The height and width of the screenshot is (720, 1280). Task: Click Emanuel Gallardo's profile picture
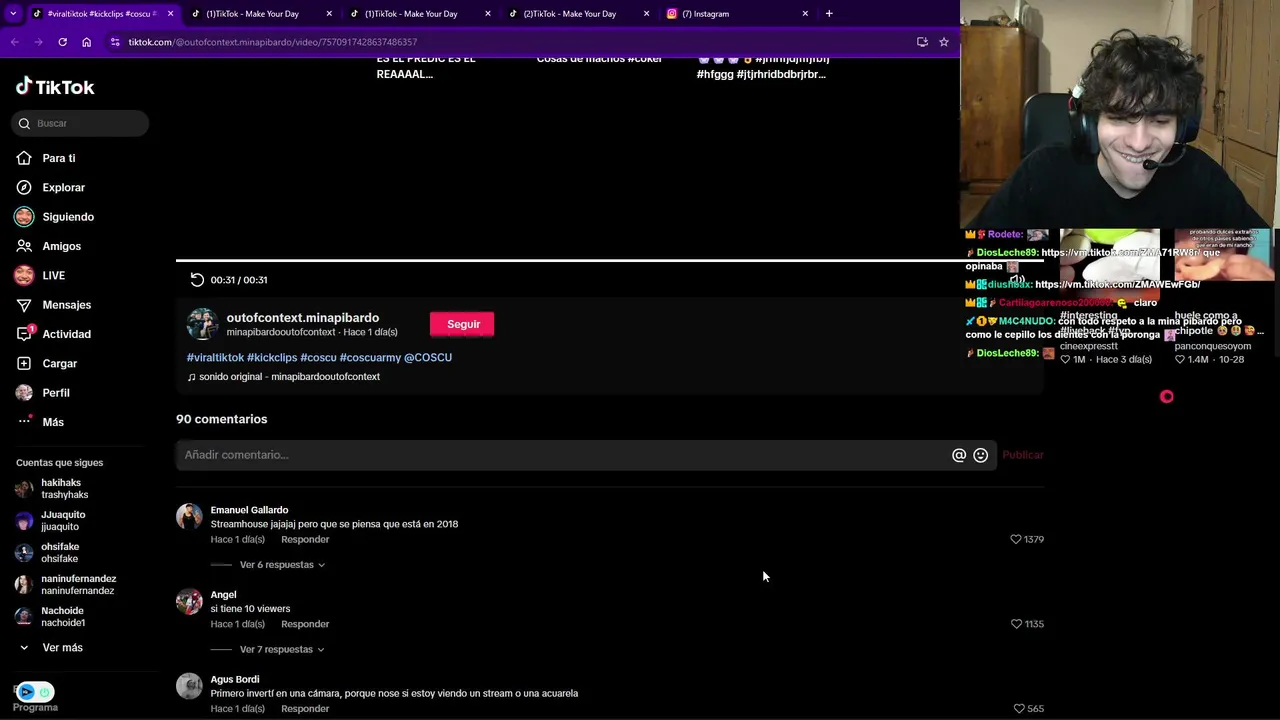[x=189, y=517]
